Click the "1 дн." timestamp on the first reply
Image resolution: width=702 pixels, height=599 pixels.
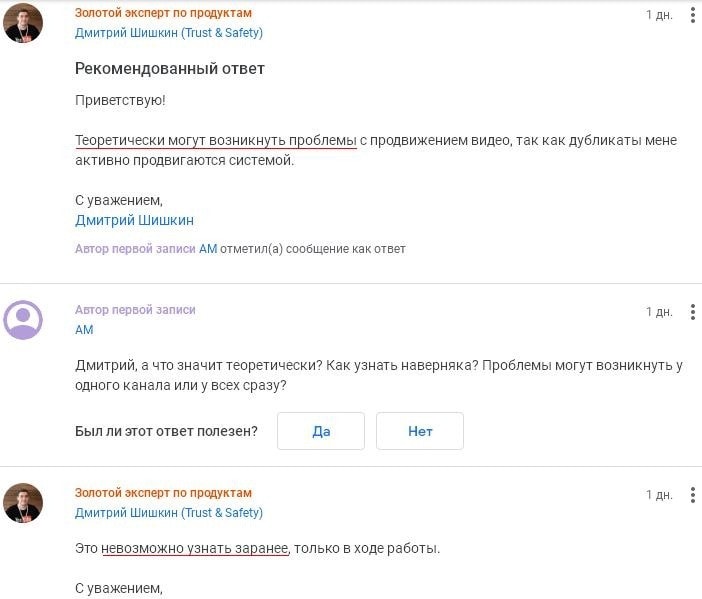point(659,15)
